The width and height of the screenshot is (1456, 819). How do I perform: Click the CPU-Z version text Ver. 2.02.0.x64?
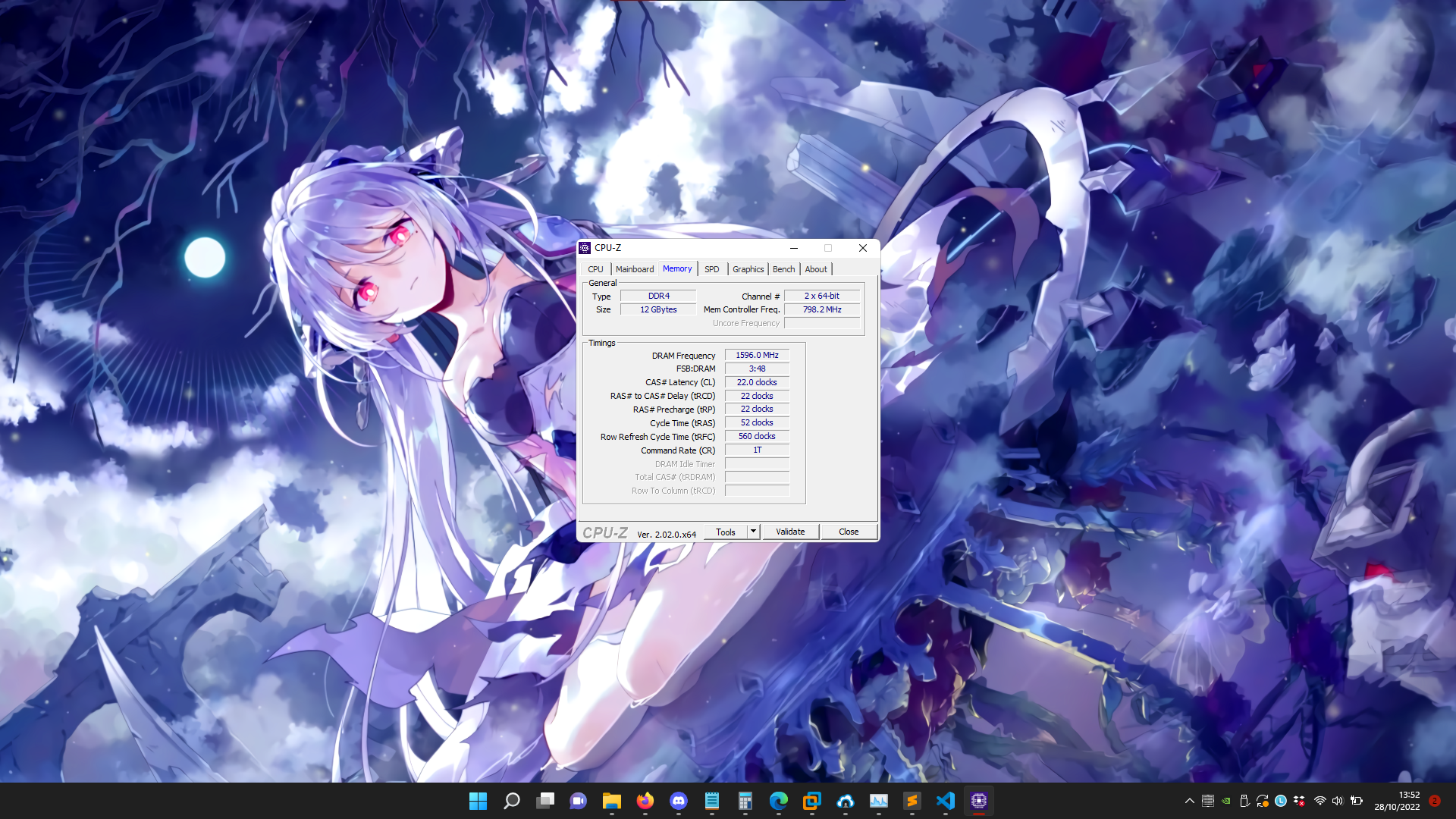tap(667, 534)
